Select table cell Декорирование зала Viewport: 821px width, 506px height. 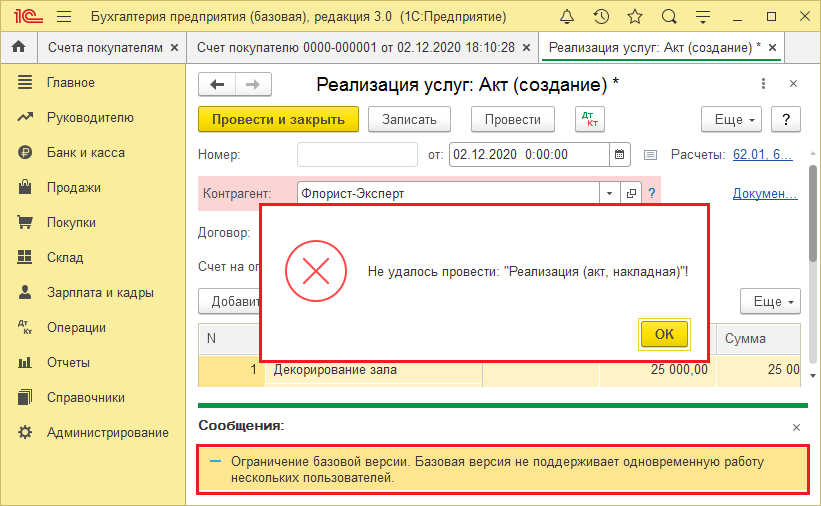[373, 370]
